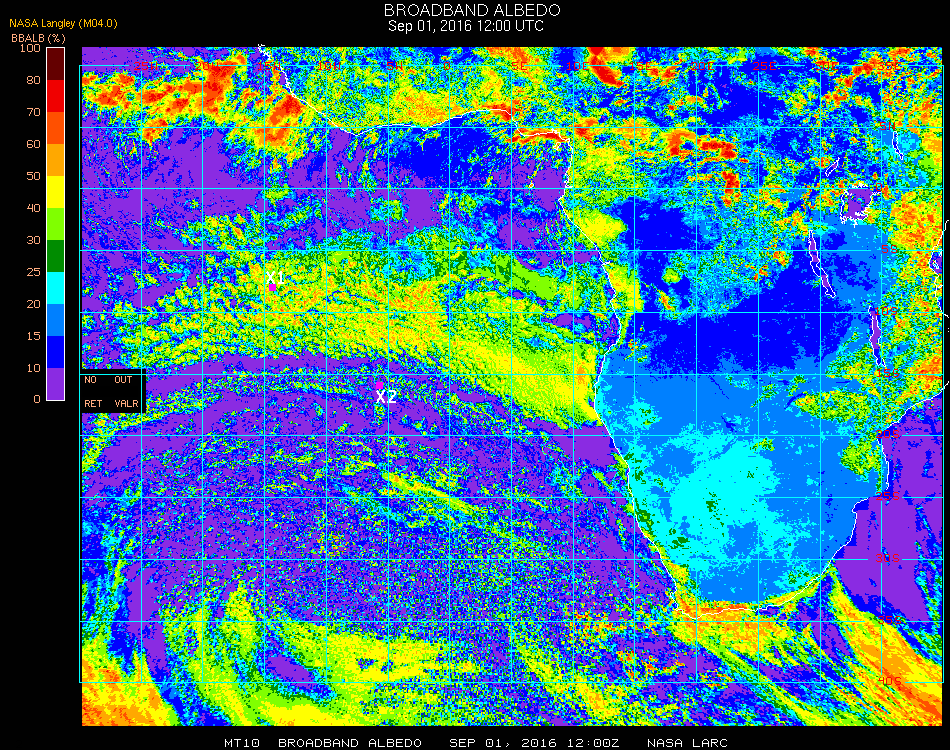Screen dimensions: 950x750
Task: Click the '25E' longitude label
Action: click(765, 66)
